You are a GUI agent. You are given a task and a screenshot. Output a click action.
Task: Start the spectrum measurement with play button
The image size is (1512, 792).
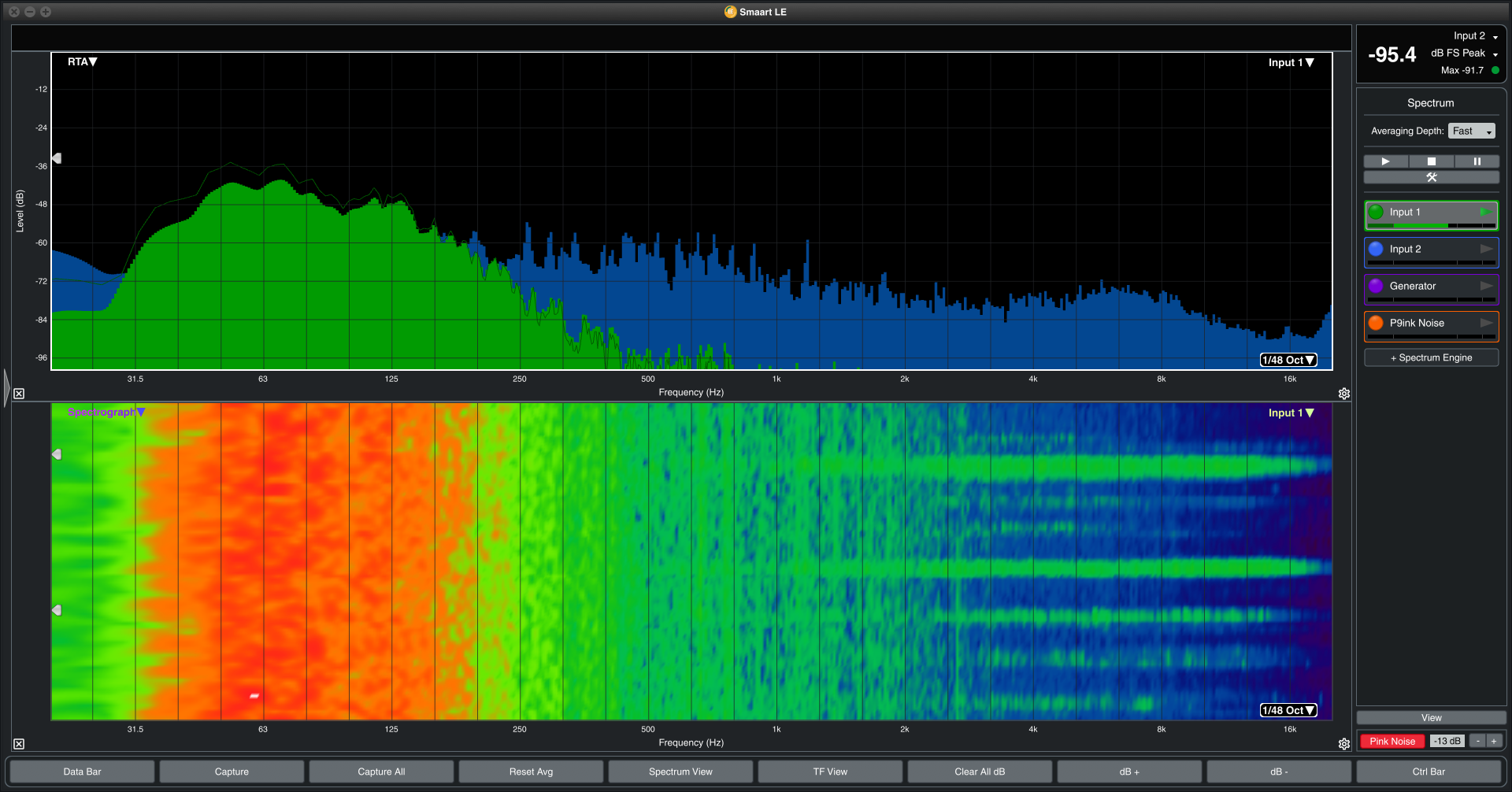pos(1386,161)
